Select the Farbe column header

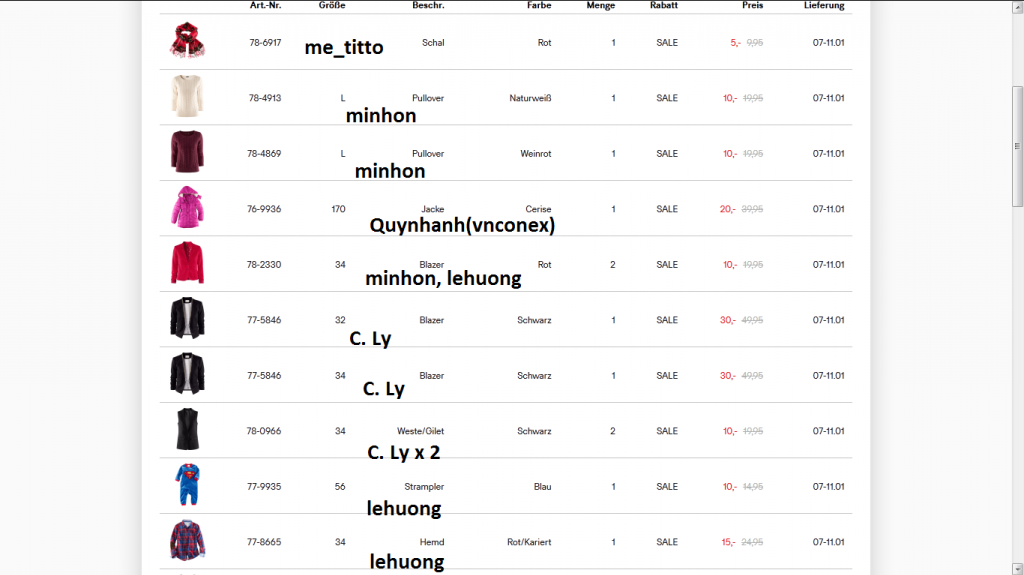coord(539,6)
